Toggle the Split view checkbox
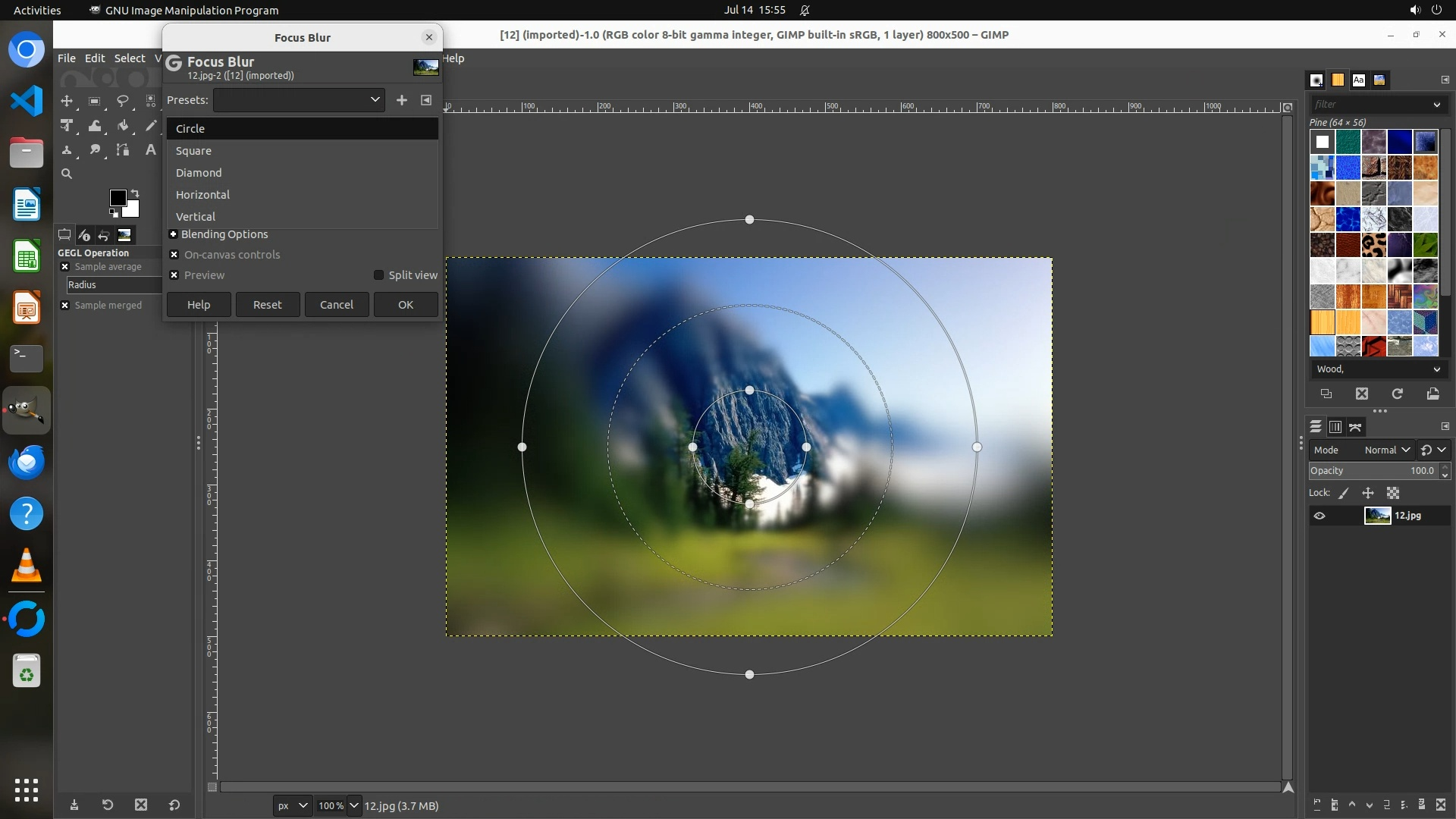The image size is (1456, 819). coord(378,275)
